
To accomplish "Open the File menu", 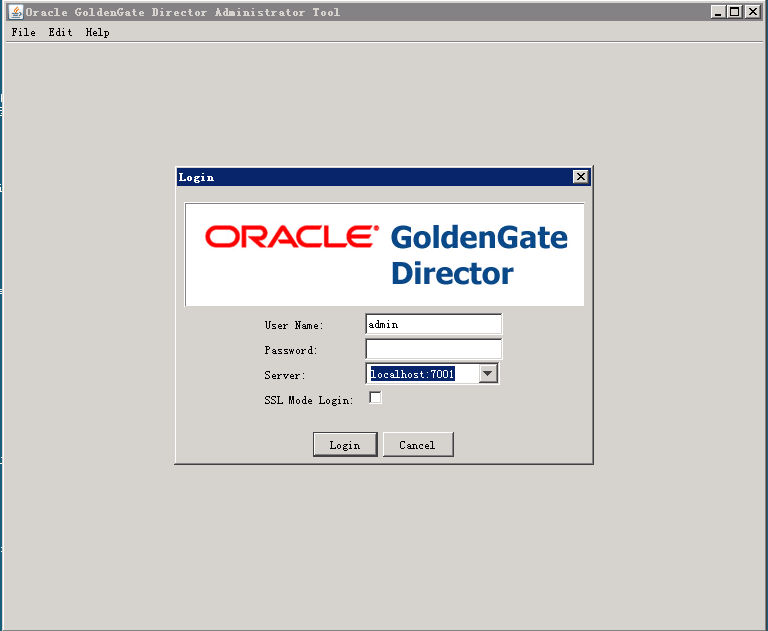I will pos(24,32).
